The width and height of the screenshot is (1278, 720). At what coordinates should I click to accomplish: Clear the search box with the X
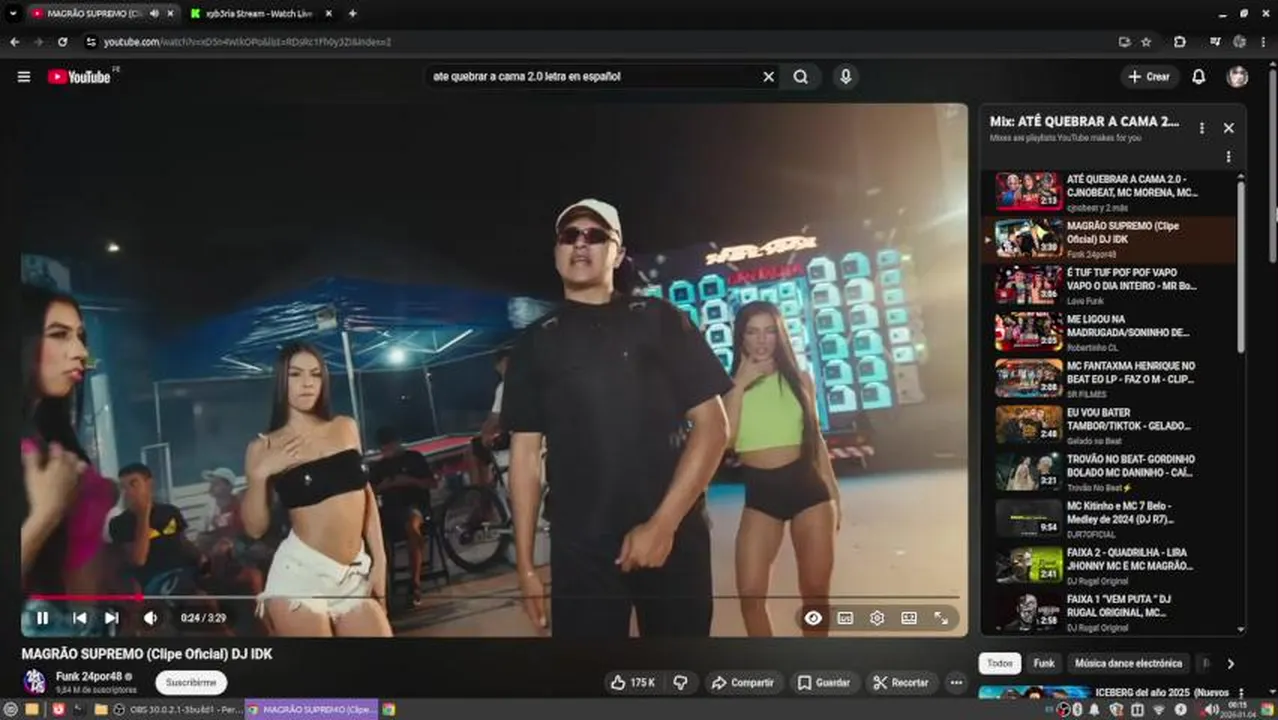click(769, 77)
